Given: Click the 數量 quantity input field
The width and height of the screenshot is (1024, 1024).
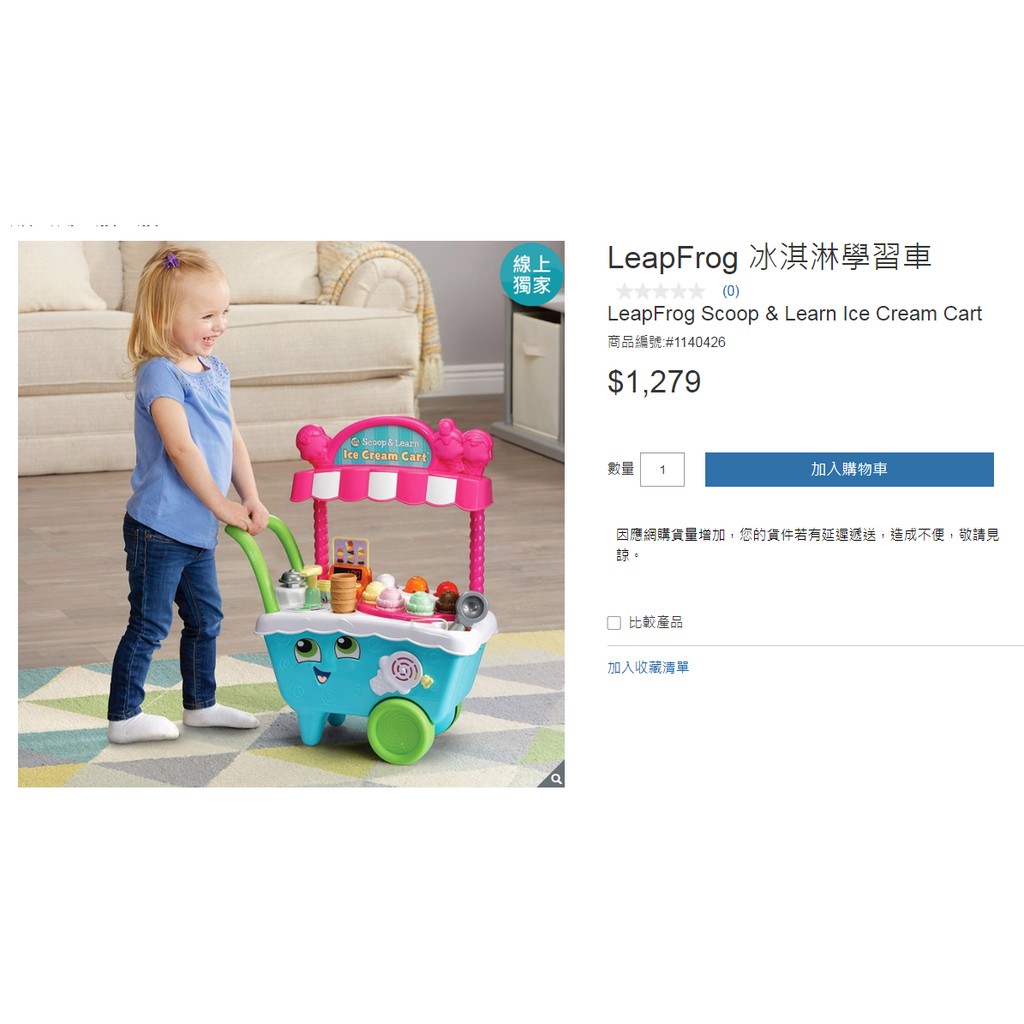Looking at the screenshot, I should [x=662, y=470].
